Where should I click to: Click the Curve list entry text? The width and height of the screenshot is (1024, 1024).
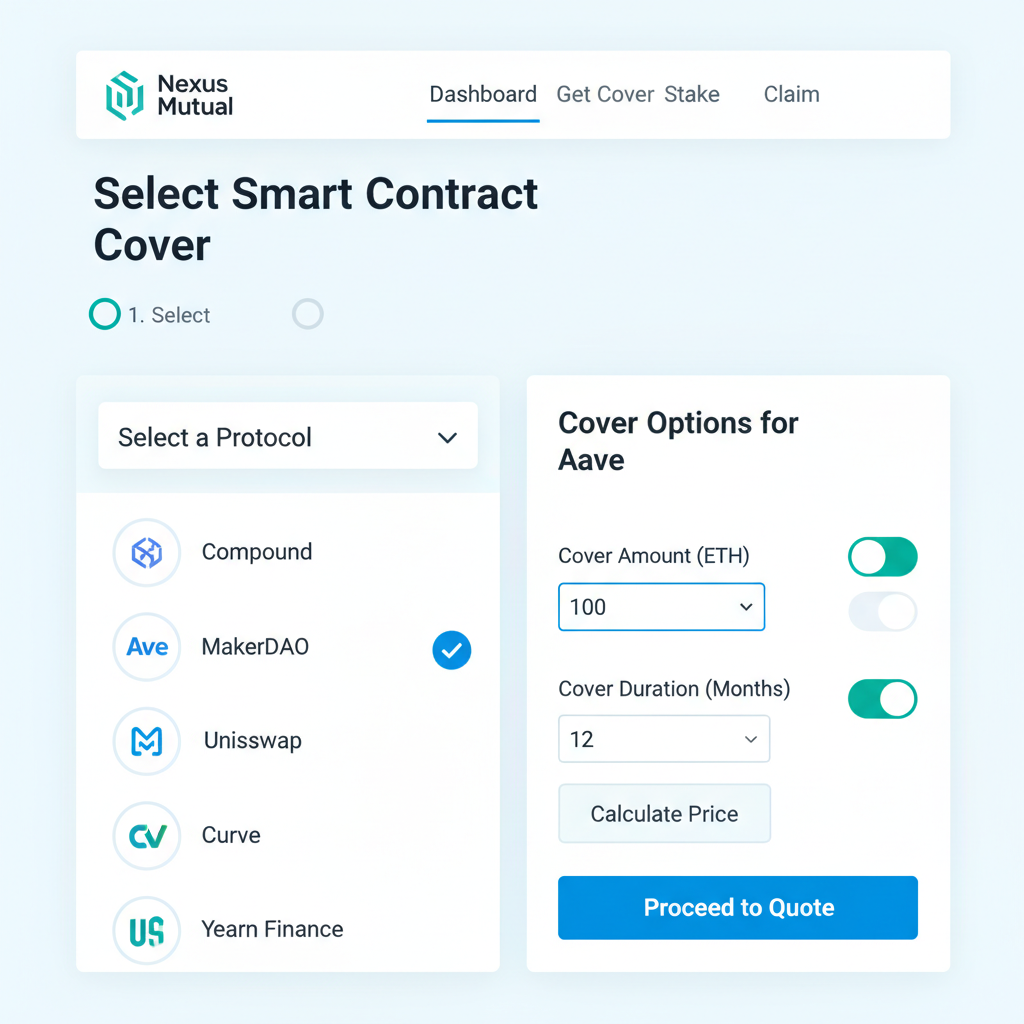tap(231, 835)
